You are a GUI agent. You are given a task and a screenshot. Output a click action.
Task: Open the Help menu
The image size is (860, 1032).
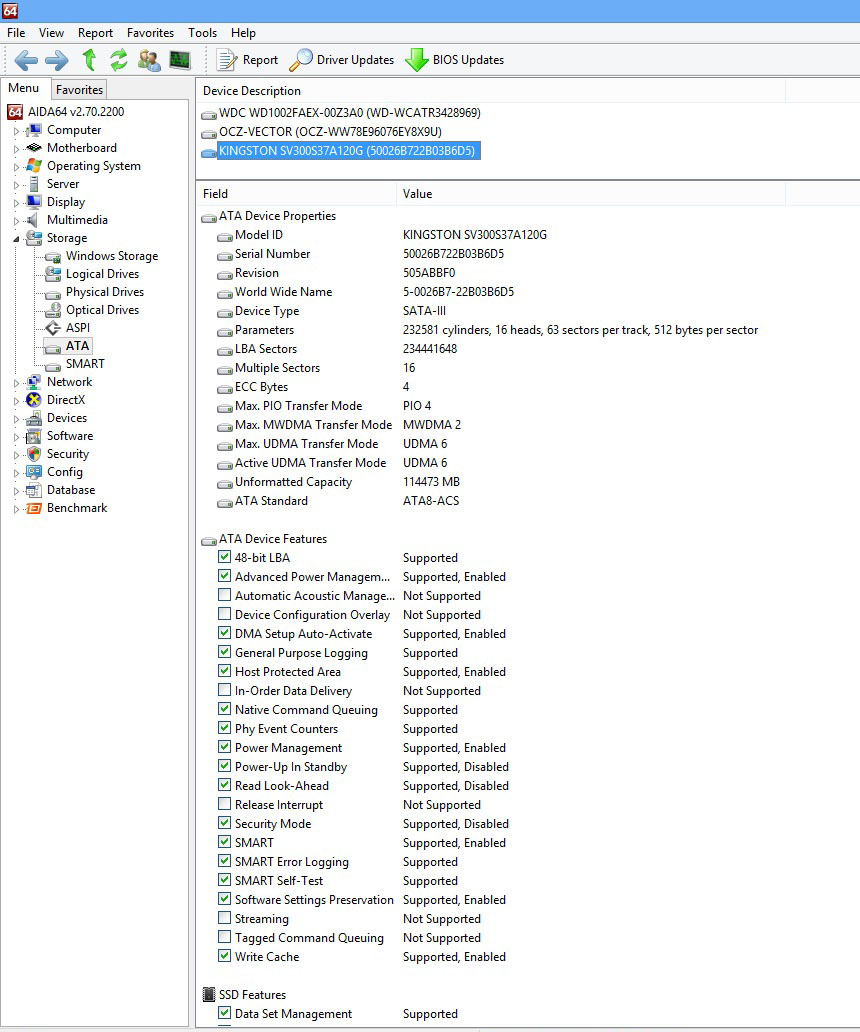[x=243, y=33]
